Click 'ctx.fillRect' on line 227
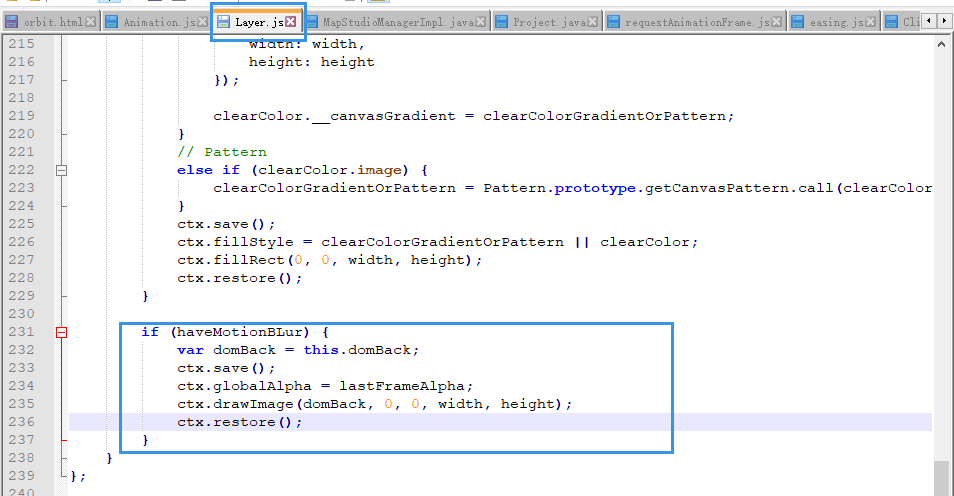This screenshot has width=954, height=496. (231, 260)
